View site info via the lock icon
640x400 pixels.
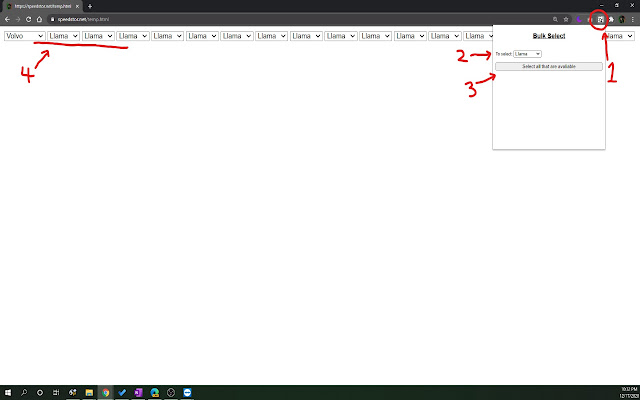click(52, 19)
